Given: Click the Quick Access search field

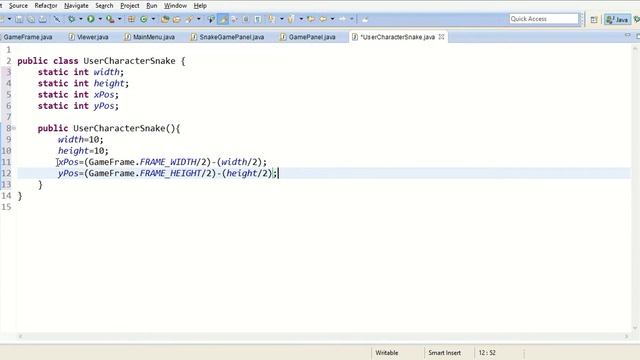Looking at the screenshot, I should 544,19.
